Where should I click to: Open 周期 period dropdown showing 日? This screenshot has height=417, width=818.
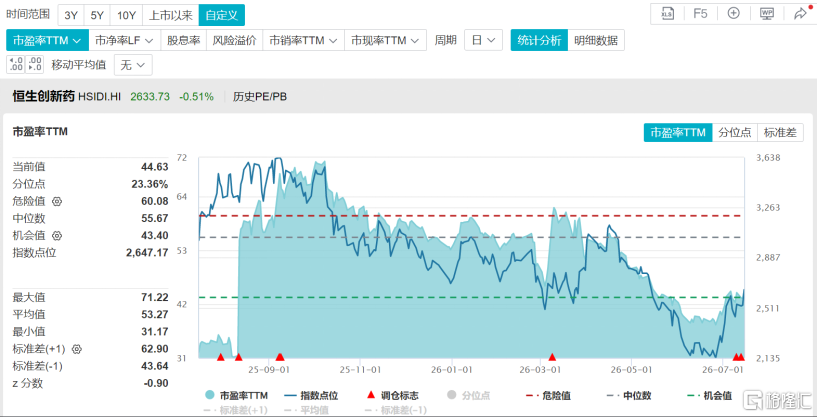coord(483,40)
